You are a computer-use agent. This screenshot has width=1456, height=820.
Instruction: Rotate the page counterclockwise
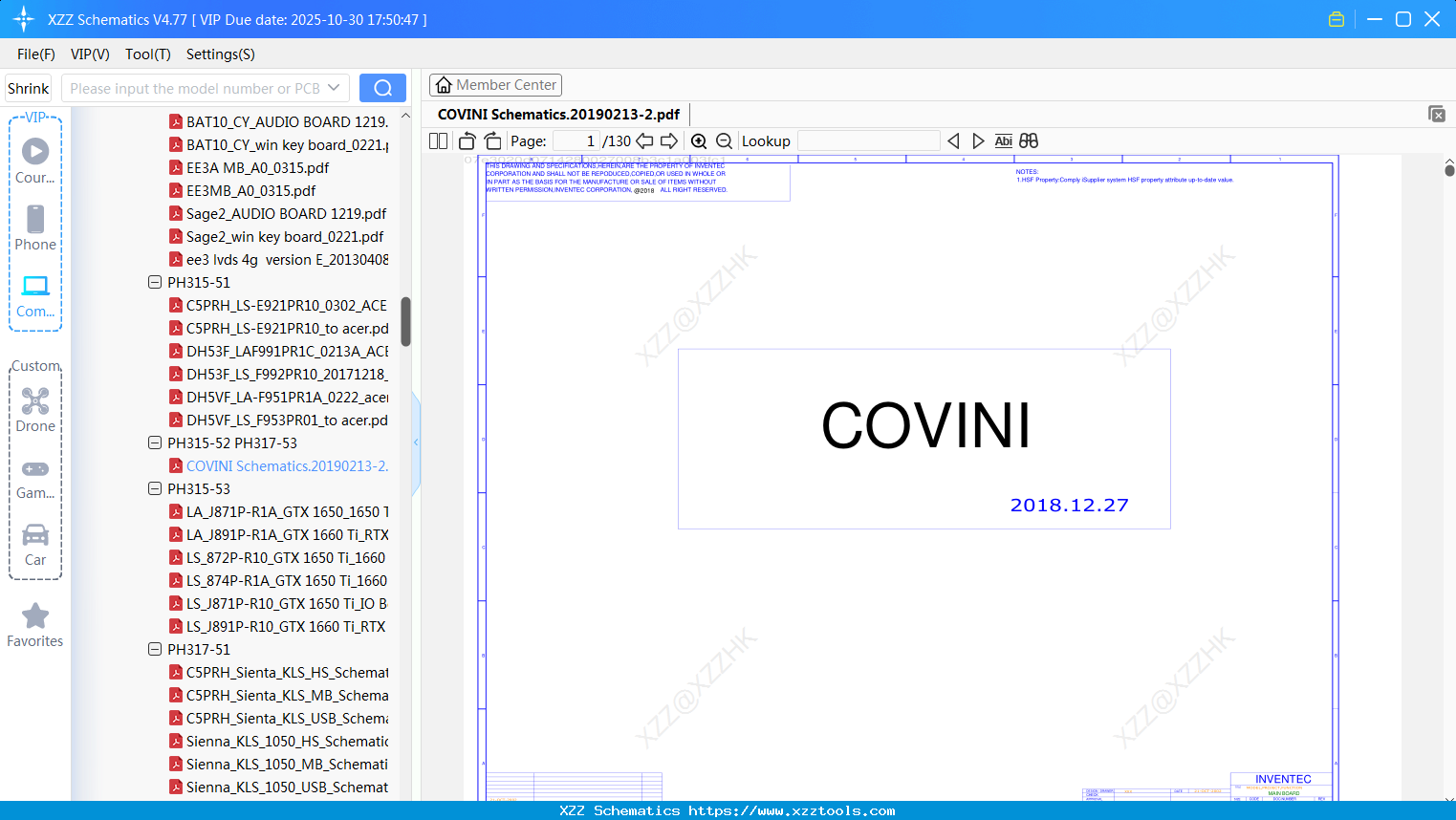click(467, 140)
